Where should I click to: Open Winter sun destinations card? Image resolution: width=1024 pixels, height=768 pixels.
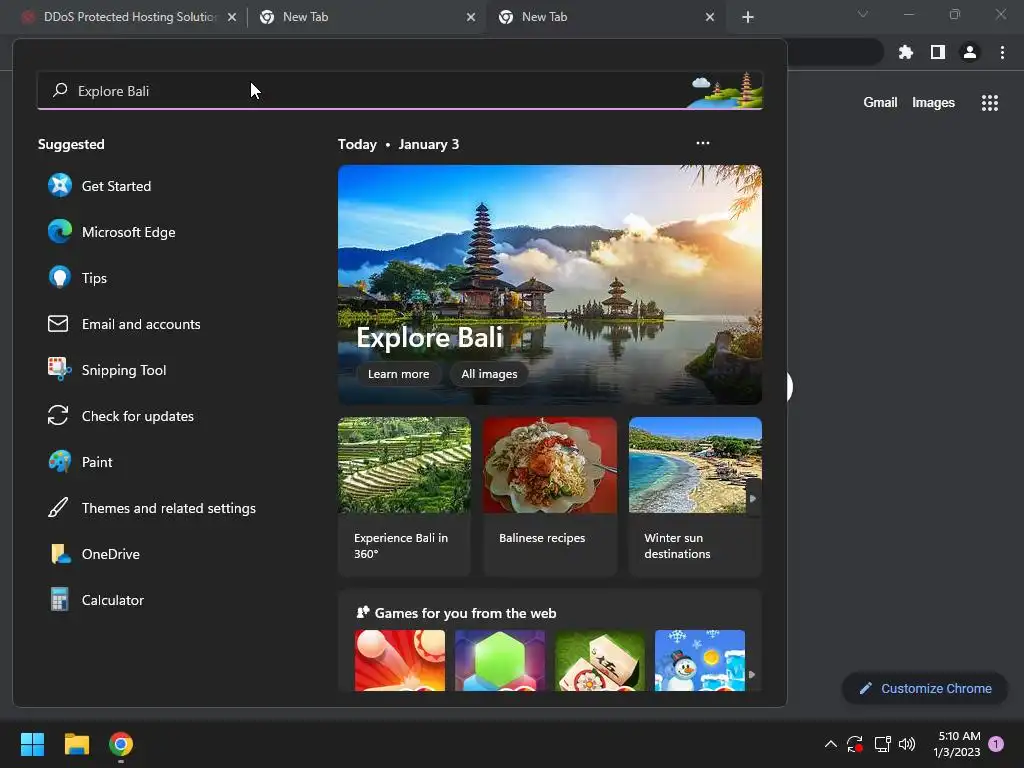[695, 496]
